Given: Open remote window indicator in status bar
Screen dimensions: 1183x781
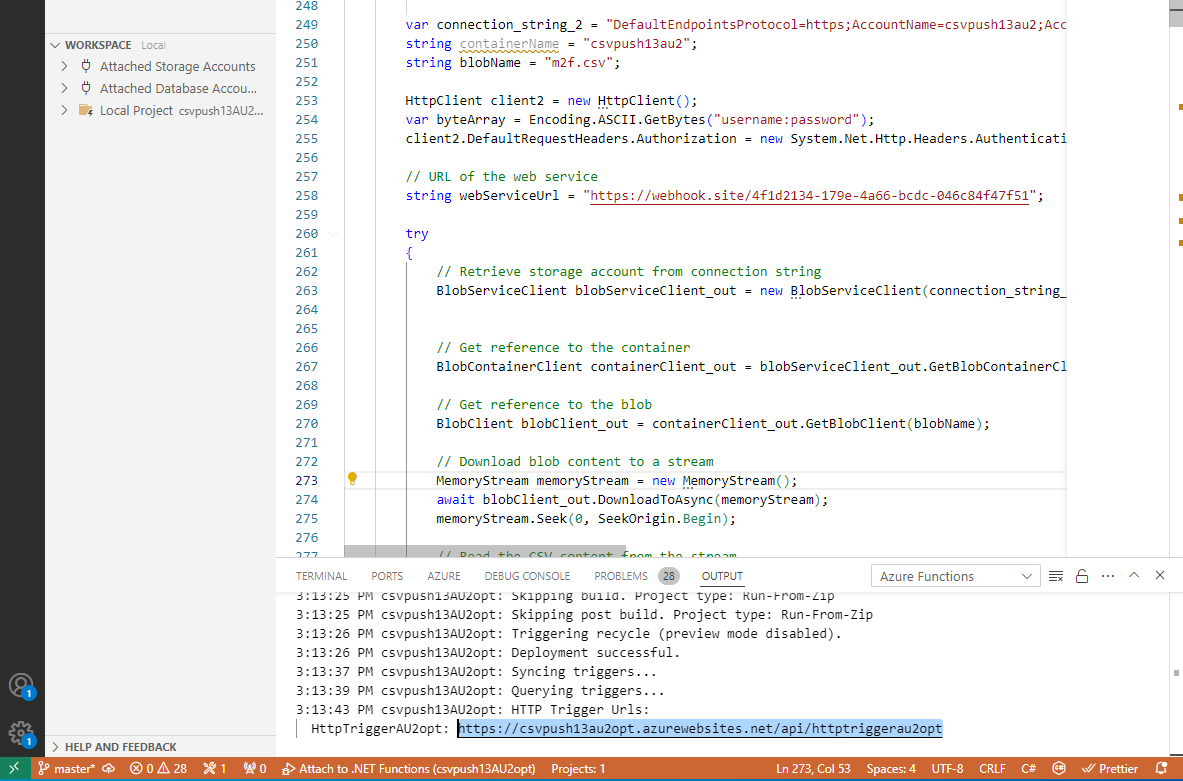Looking at the screenshot, I should [14, 769].
